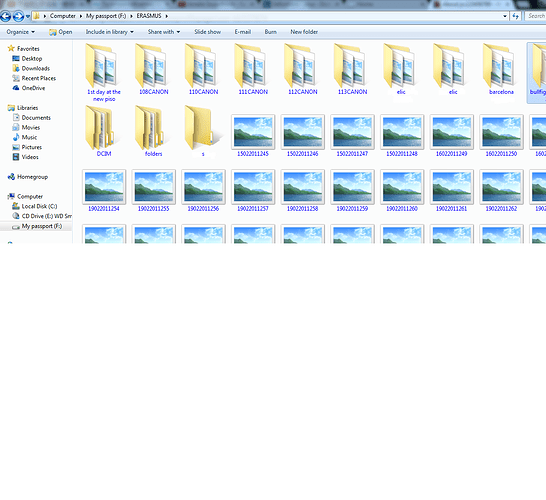Click the Burn toolbar item
This screenshot has height=500, width=546.
(x=271, y=32)
